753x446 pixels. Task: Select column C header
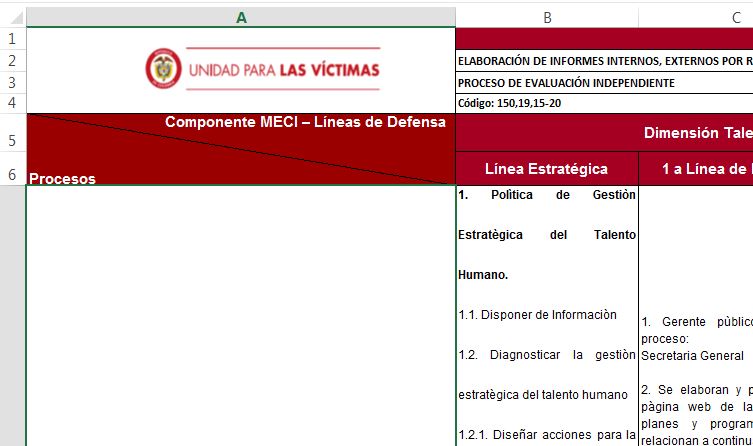click(x=696, y=18)
